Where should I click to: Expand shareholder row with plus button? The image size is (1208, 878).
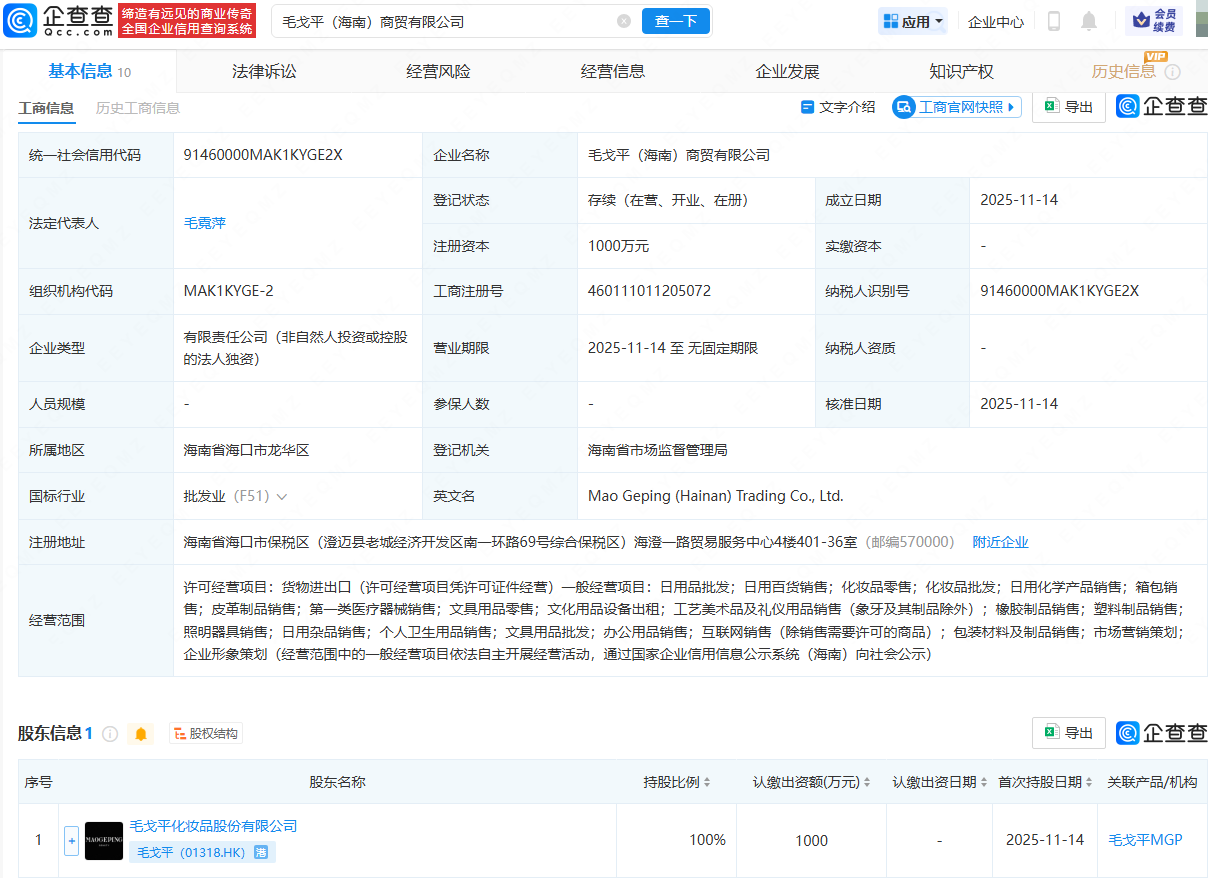click(71, 840)
